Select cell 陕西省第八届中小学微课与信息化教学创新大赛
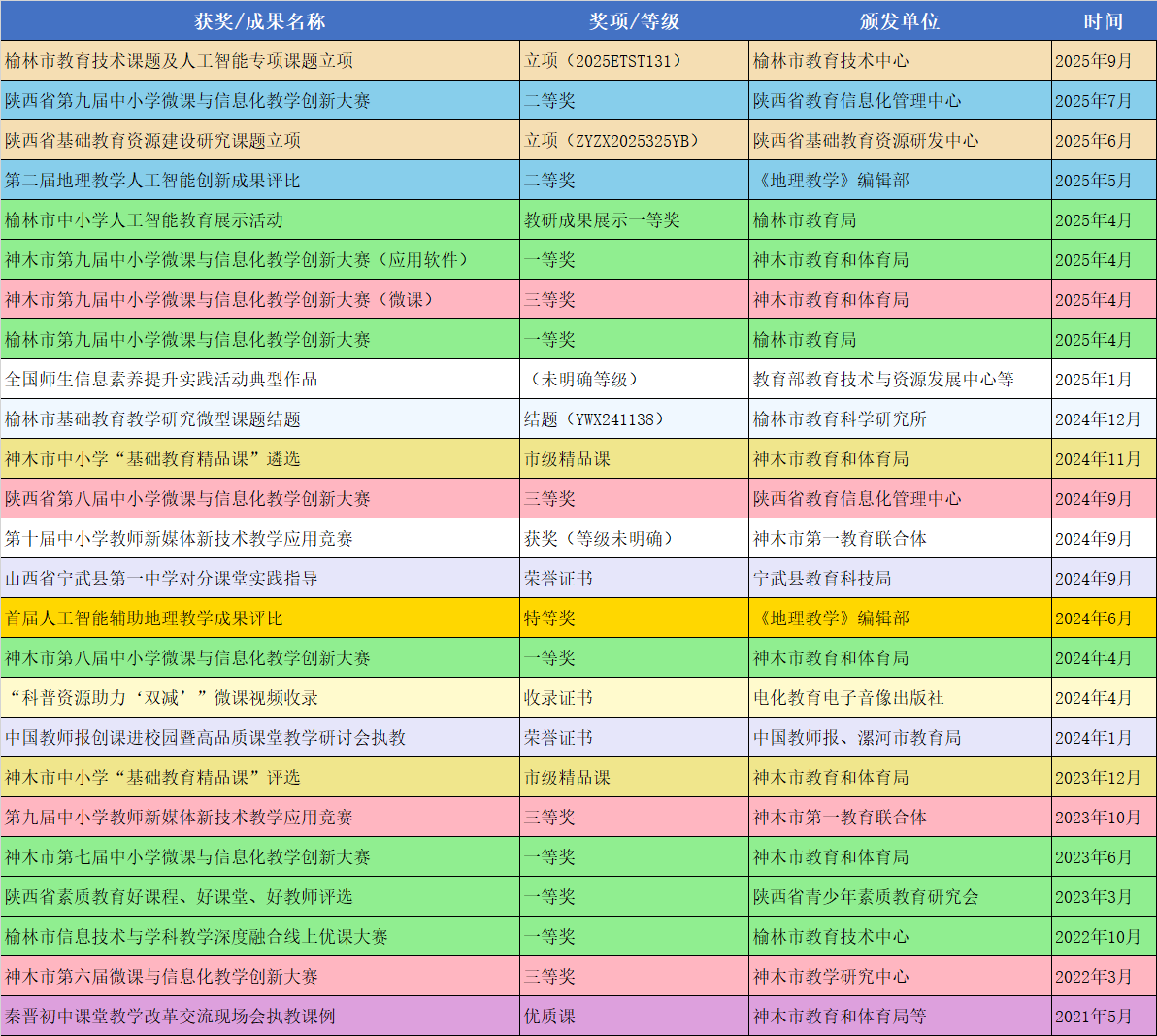Screen dimensions: 1157x1036 (x=260, y=499)
